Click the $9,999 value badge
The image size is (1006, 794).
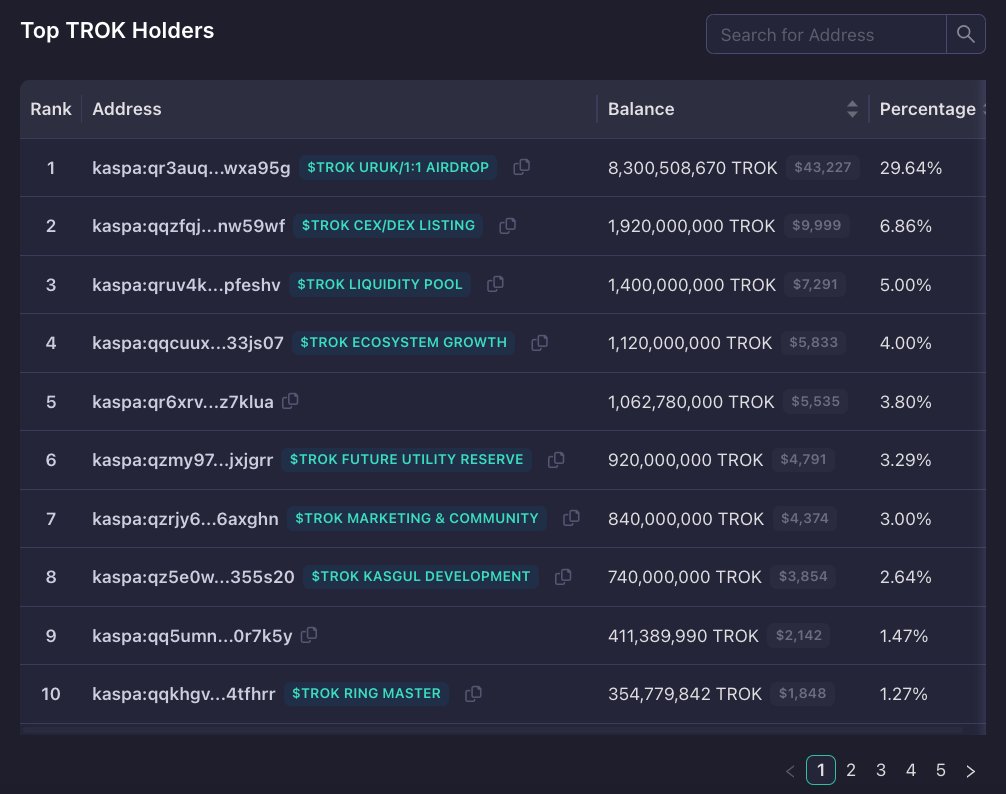(817, 226)
